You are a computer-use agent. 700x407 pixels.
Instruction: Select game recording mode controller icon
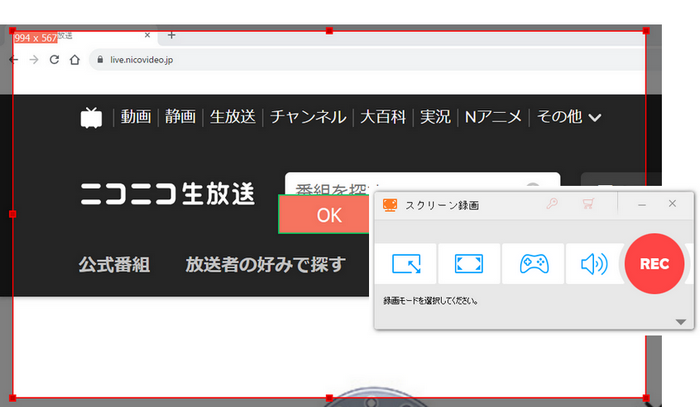point(534,264)
